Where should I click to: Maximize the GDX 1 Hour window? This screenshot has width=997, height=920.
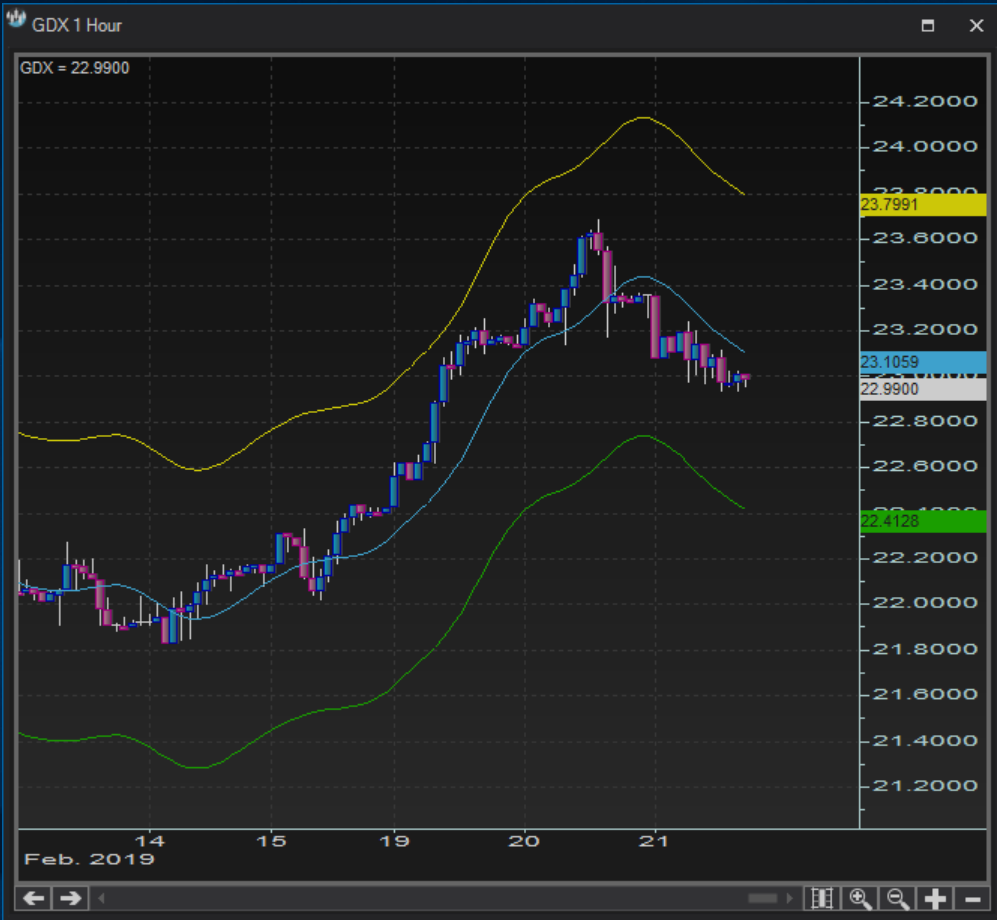pyautogui.click(x=928, y=25)
